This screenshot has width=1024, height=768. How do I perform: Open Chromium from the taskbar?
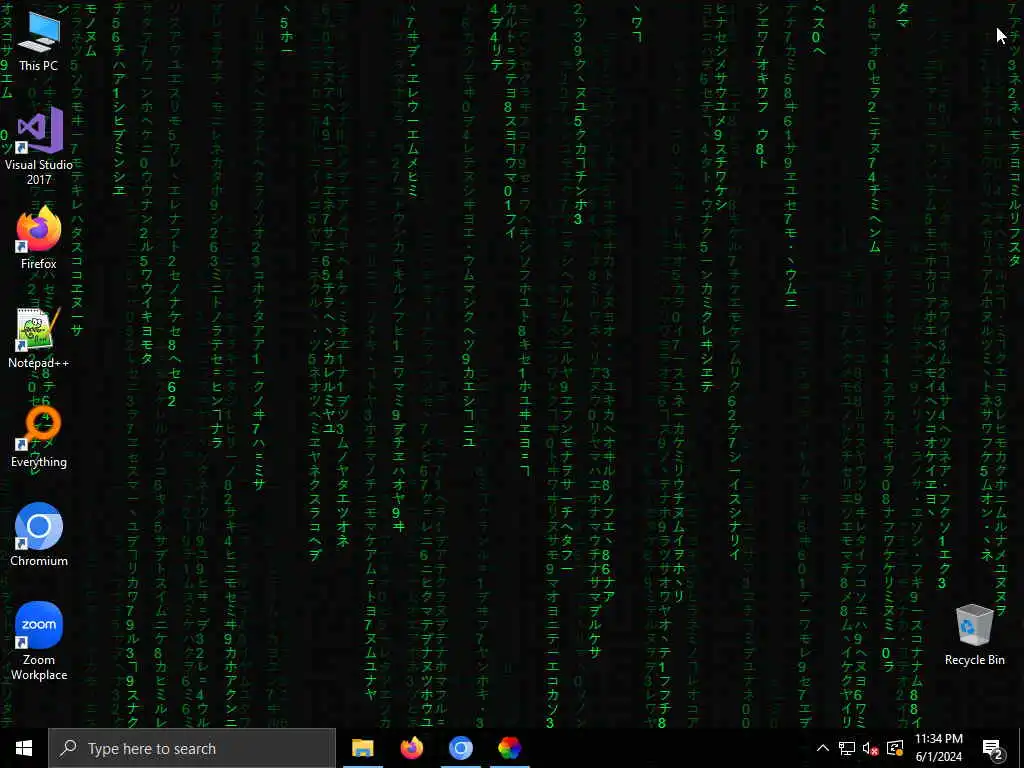(460, 748)
